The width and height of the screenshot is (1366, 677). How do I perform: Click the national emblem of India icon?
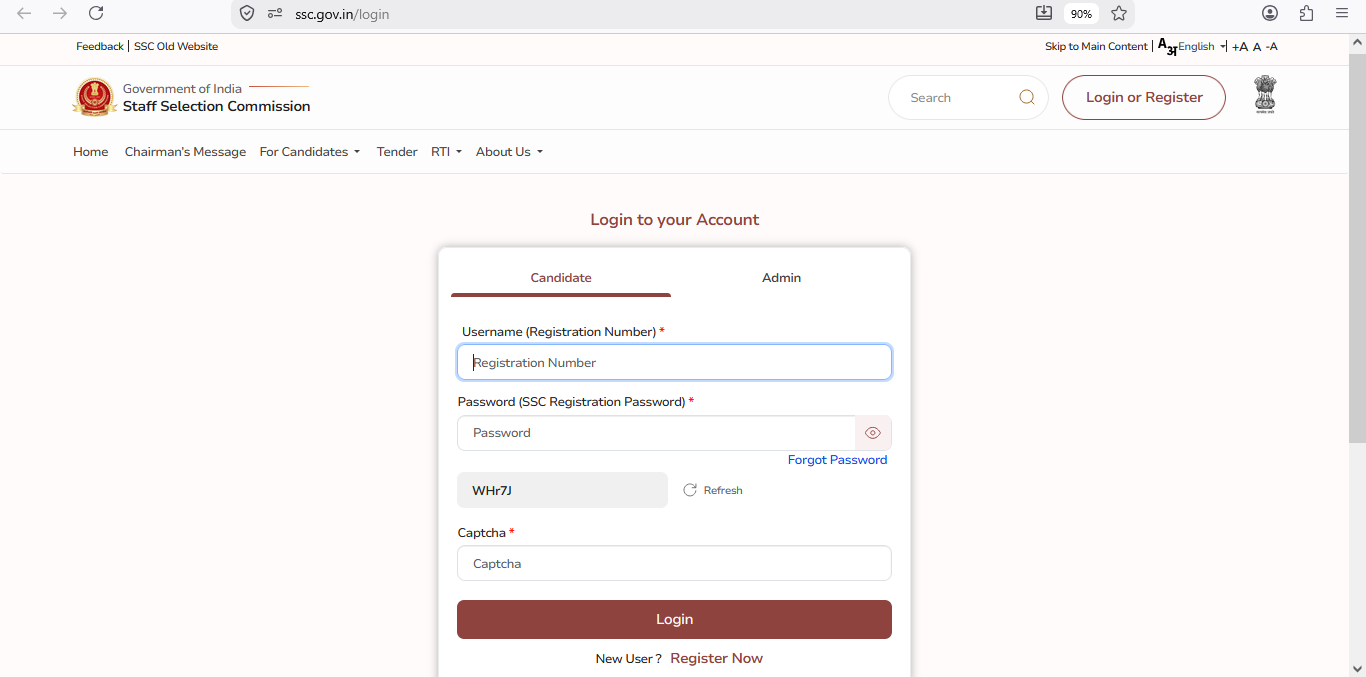(x=1265, y=95)
